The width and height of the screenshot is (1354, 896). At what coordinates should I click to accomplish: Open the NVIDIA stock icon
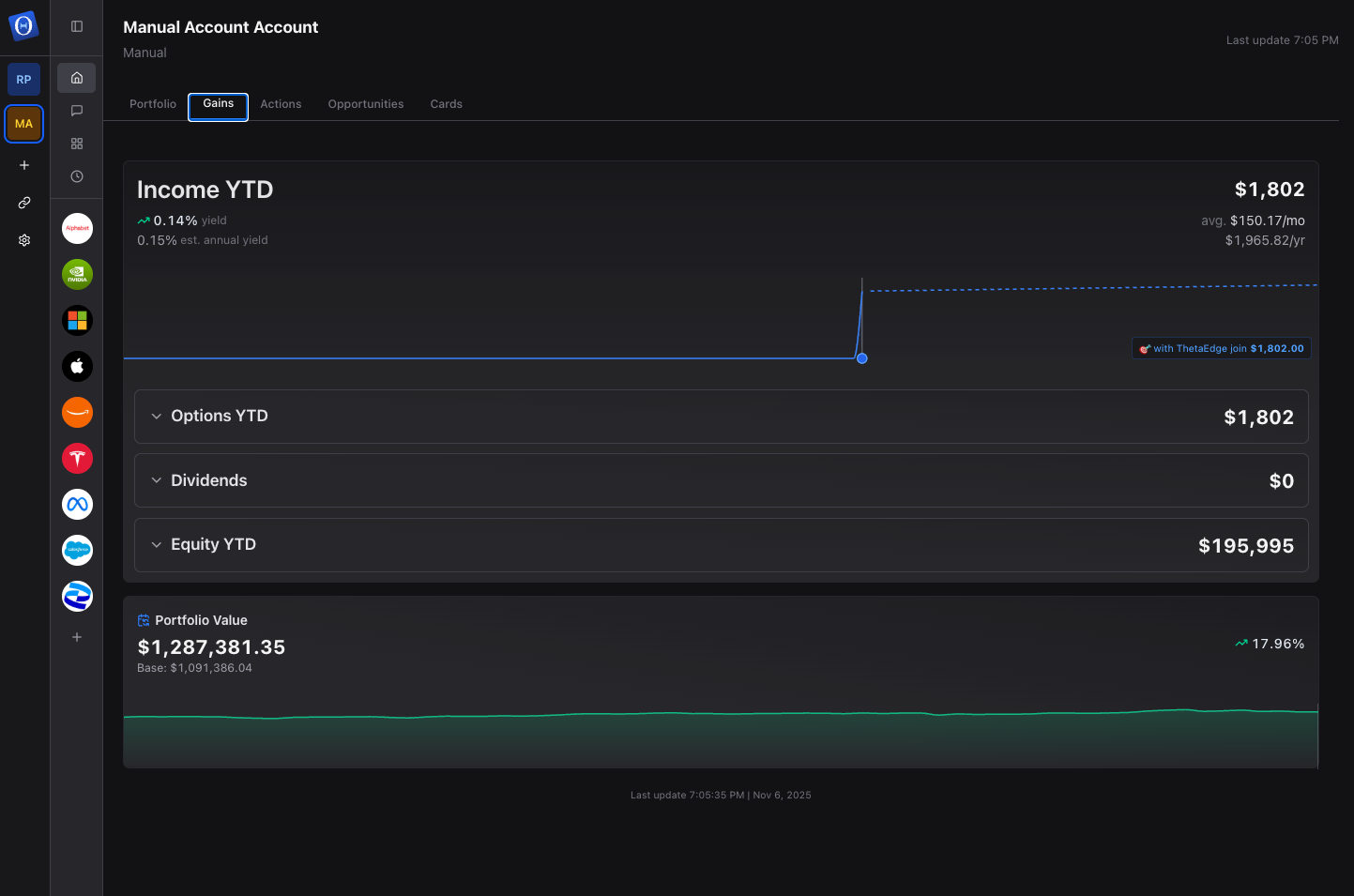pyautogui.click(x=77, y=274)
